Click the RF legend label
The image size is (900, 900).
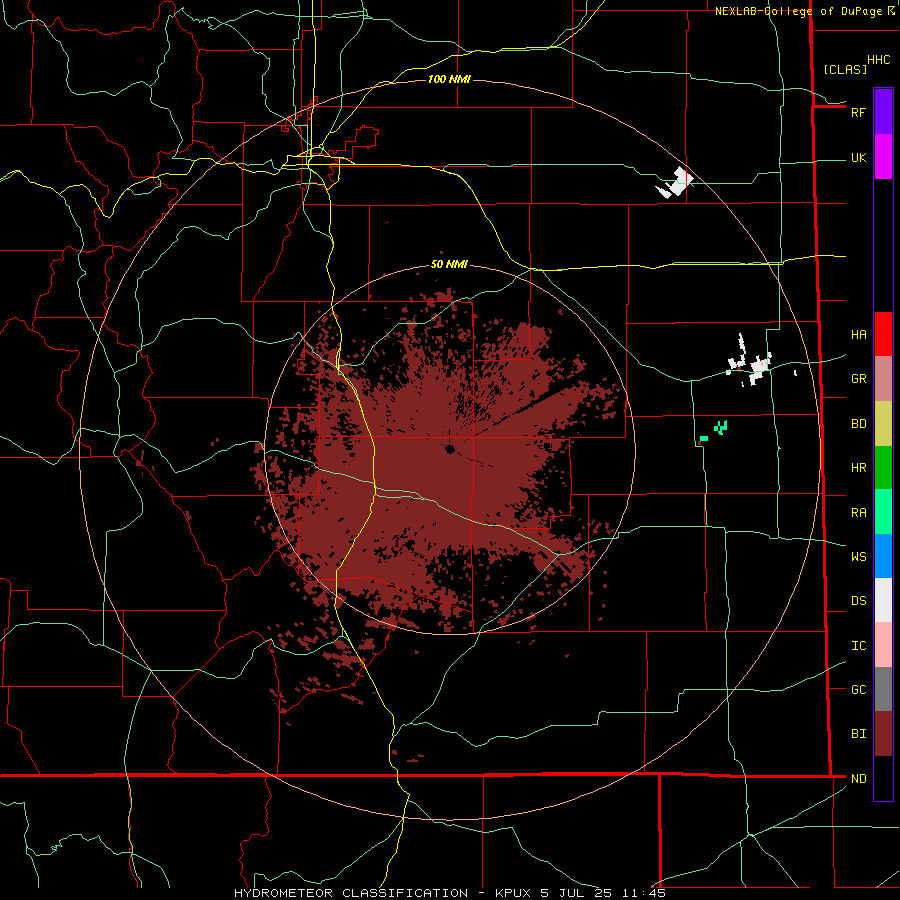point(858,112)
